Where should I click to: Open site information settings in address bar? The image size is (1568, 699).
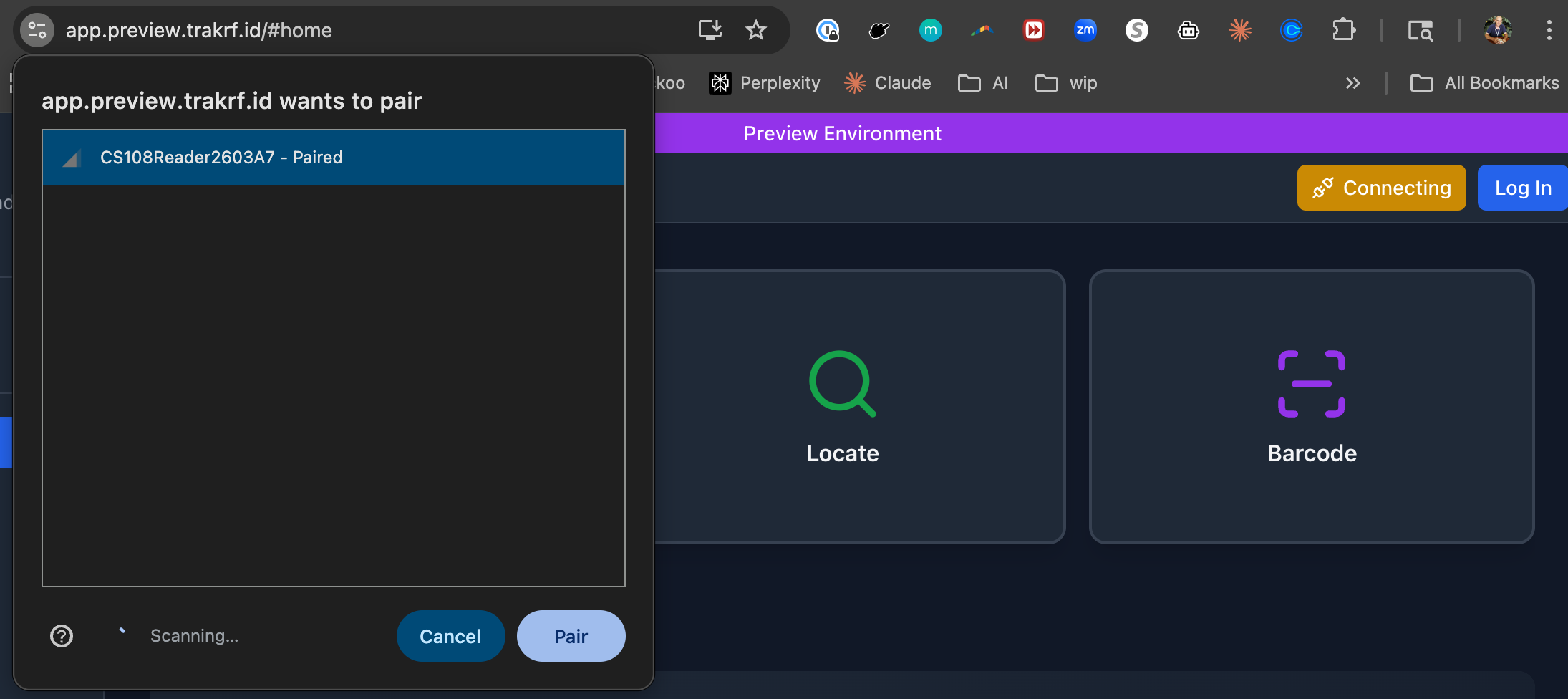coord(37,30)
